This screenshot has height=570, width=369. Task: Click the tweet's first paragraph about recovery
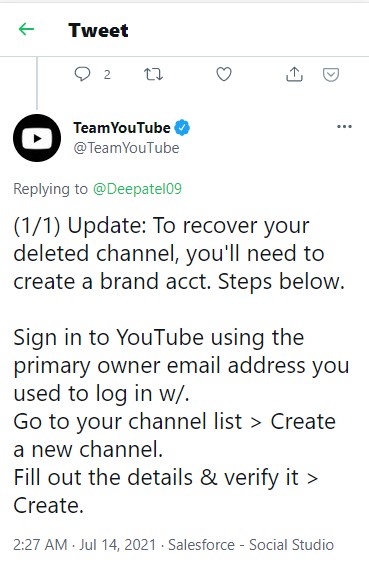(179, 254)
